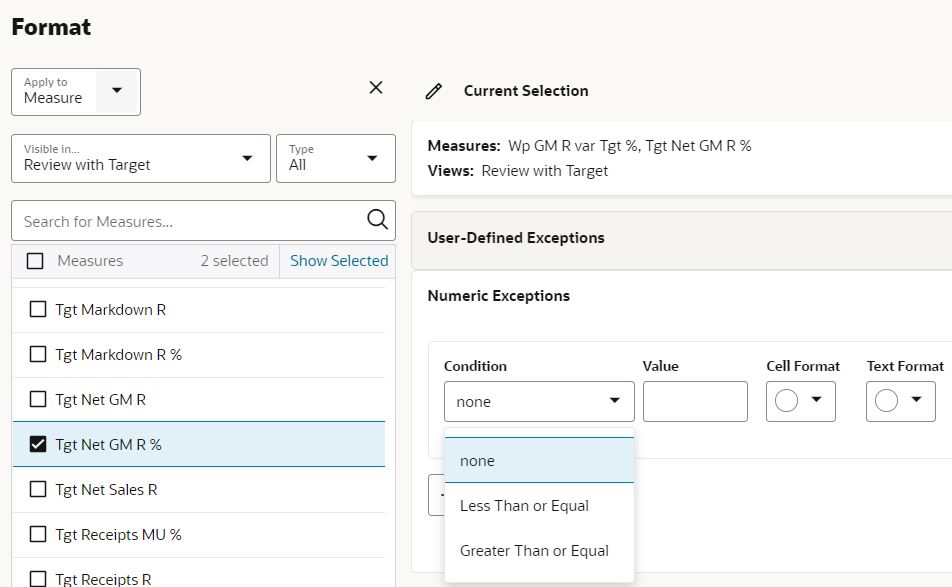The height and width of the screenshot is (587, 952).
Task: Open the Cell Format color picker
Action: (x=800, y=401)
